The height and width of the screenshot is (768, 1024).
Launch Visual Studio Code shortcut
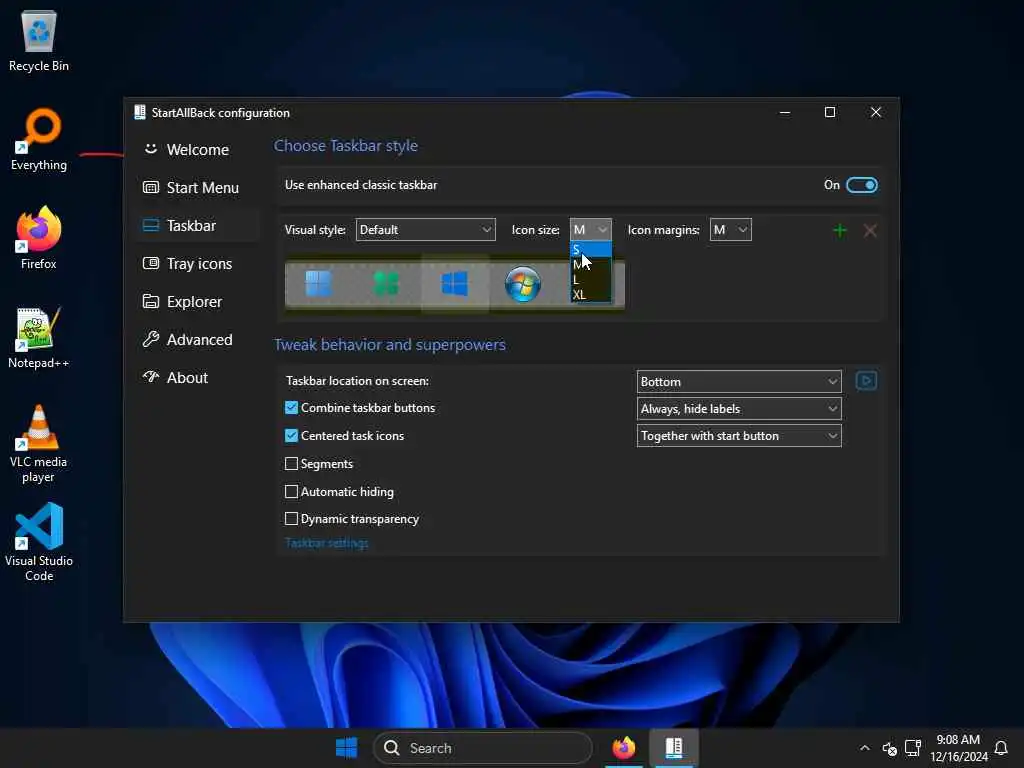pyautogui.click(x=39, y=542)
